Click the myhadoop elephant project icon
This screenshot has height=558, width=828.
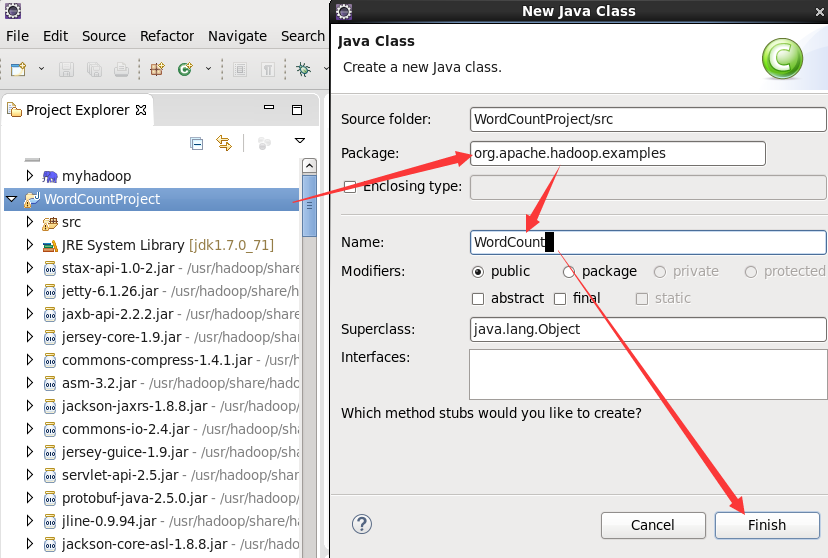[50, 176]
